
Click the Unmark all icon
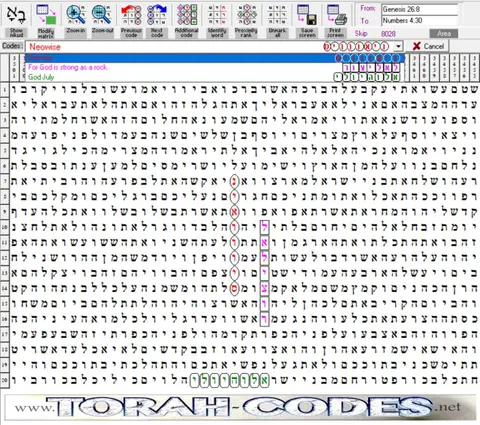pyautogui.click(x=277, y=15)
